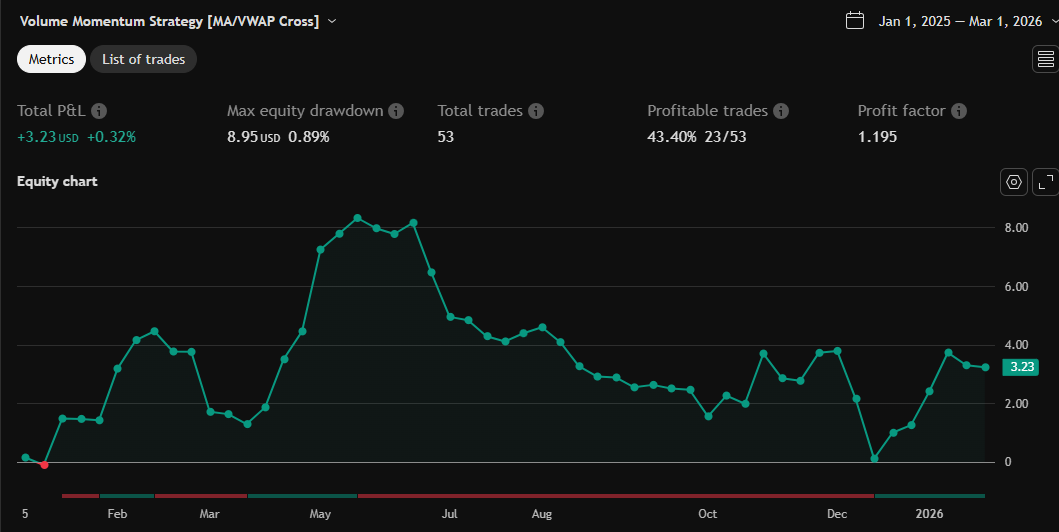
Task: Select the long red drawdown bar below the chart
Action: pos(615,495)
